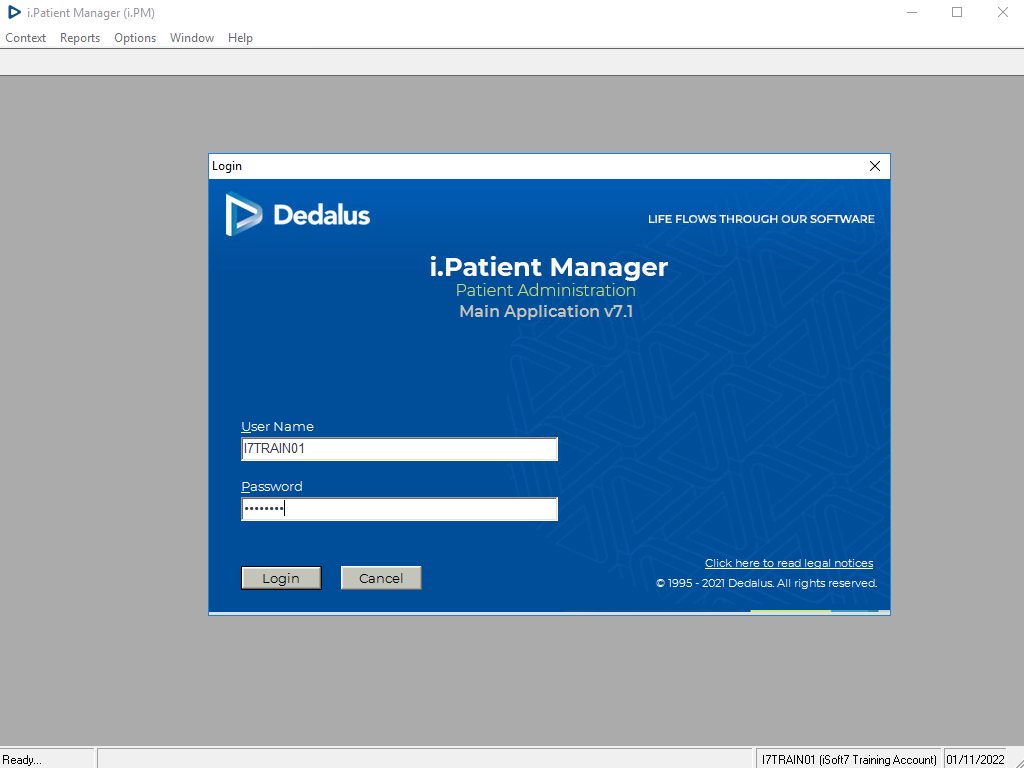This screenshot has height=768, width=1024.
Task: Click the 'Main Application v7.1' text
Action: point(546,312)
